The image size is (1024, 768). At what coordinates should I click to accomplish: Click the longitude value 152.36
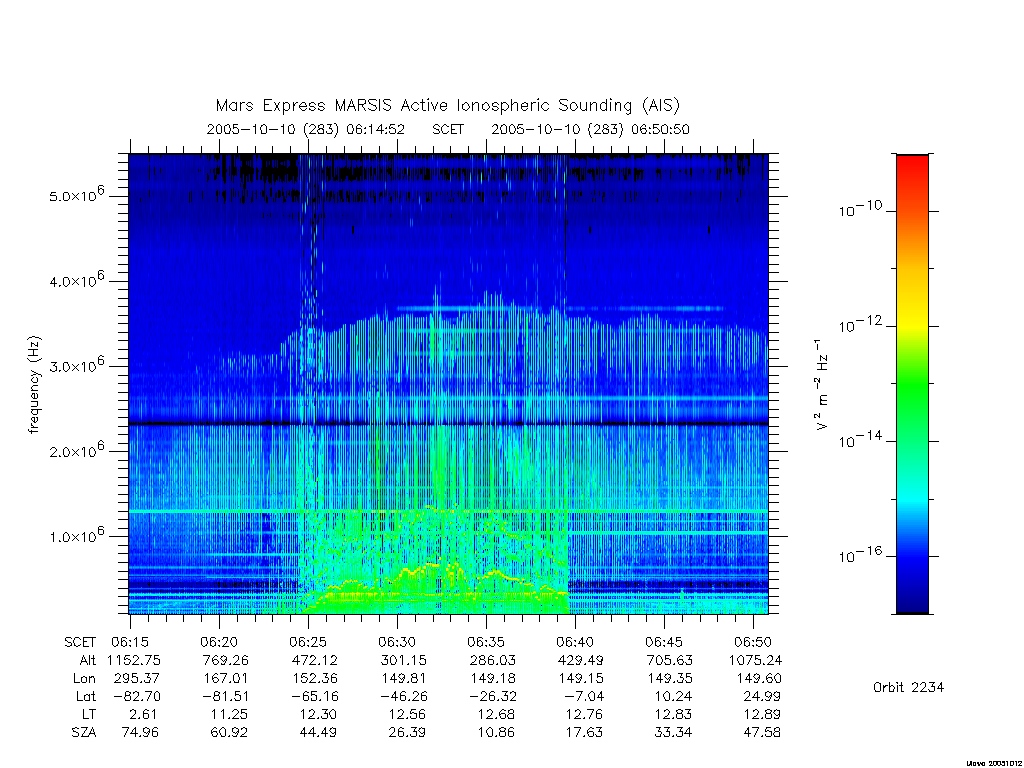point(315,679)
